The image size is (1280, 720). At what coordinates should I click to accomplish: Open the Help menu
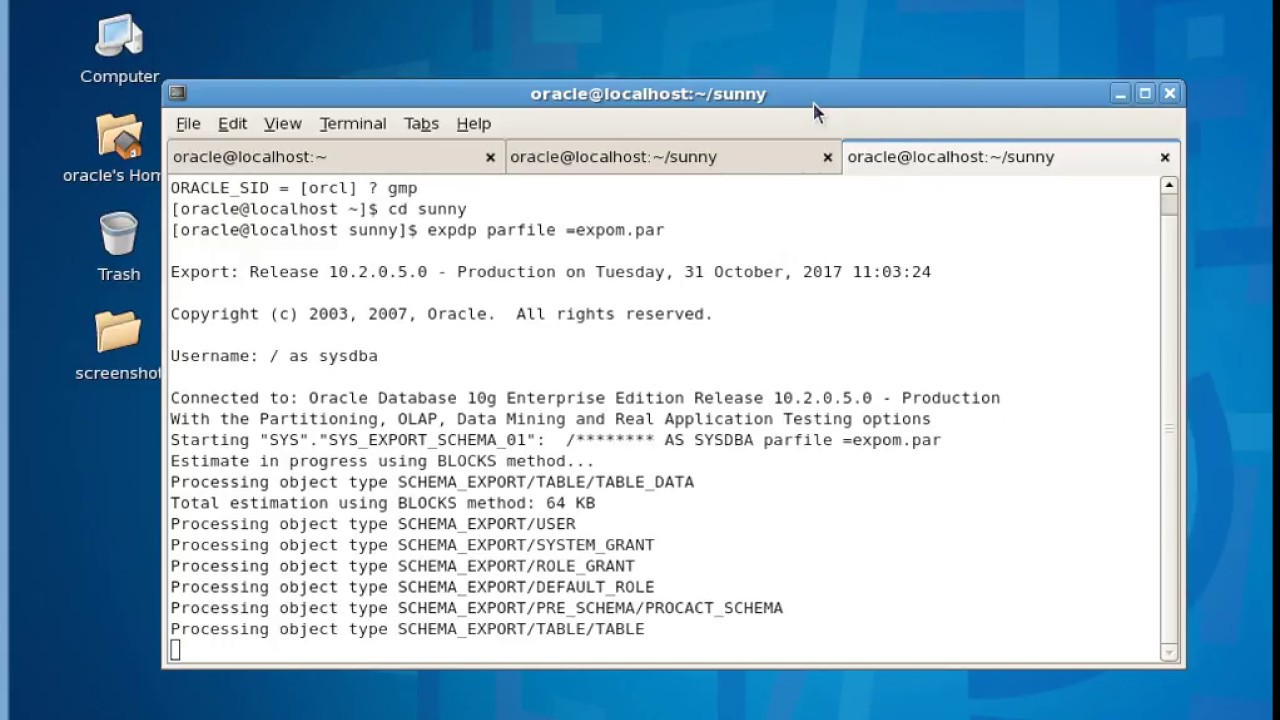(474, 123)
